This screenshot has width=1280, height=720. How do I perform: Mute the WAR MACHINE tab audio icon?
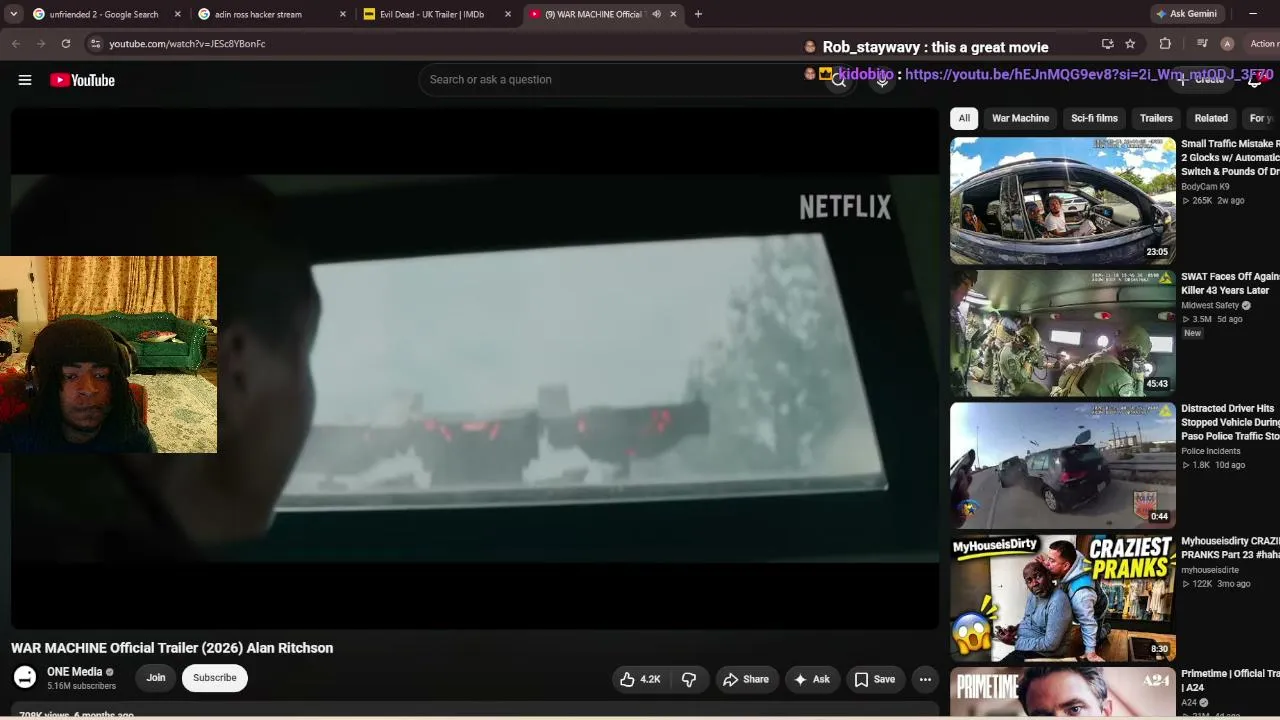tap(656, 14)
